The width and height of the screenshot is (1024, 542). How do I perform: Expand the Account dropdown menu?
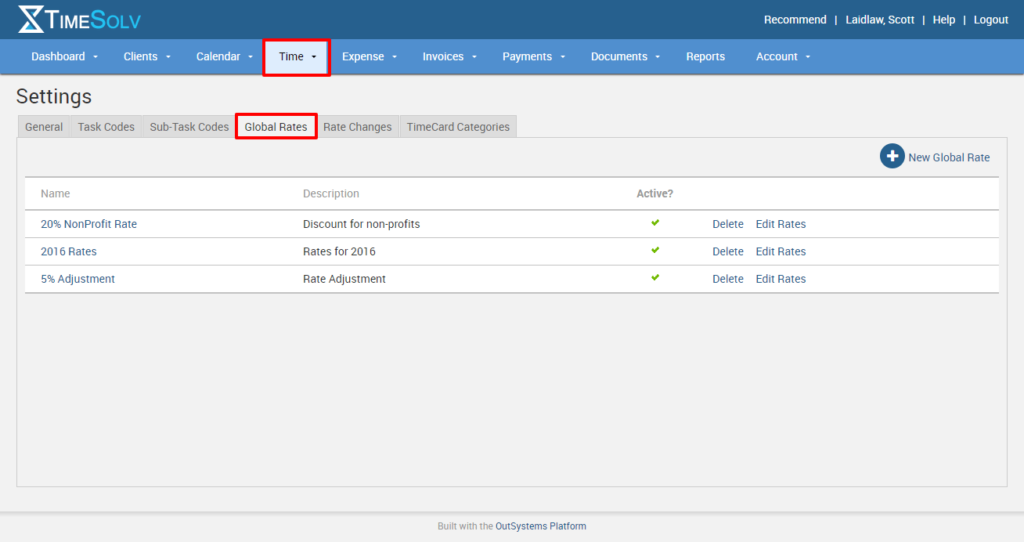pyautogui.click(x=782, y=57)
